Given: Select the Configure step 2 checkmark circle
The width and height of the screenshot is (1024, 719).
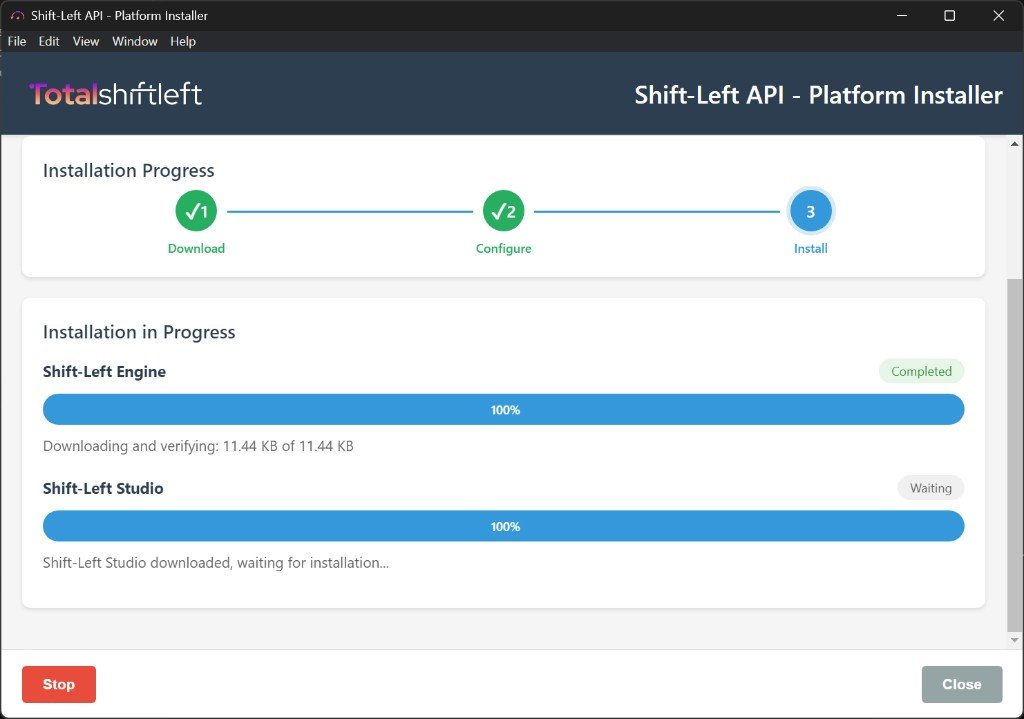Looking at the screenshot, I should [x=503, y=211].
